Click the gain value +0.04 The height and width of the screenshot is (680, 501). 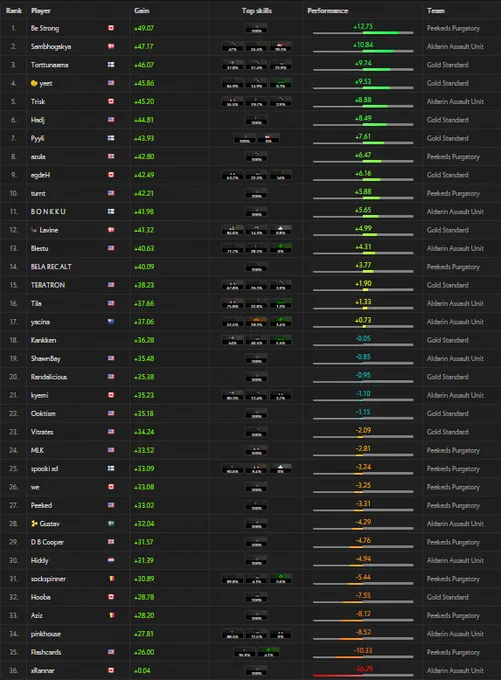(x=142, y=670)
